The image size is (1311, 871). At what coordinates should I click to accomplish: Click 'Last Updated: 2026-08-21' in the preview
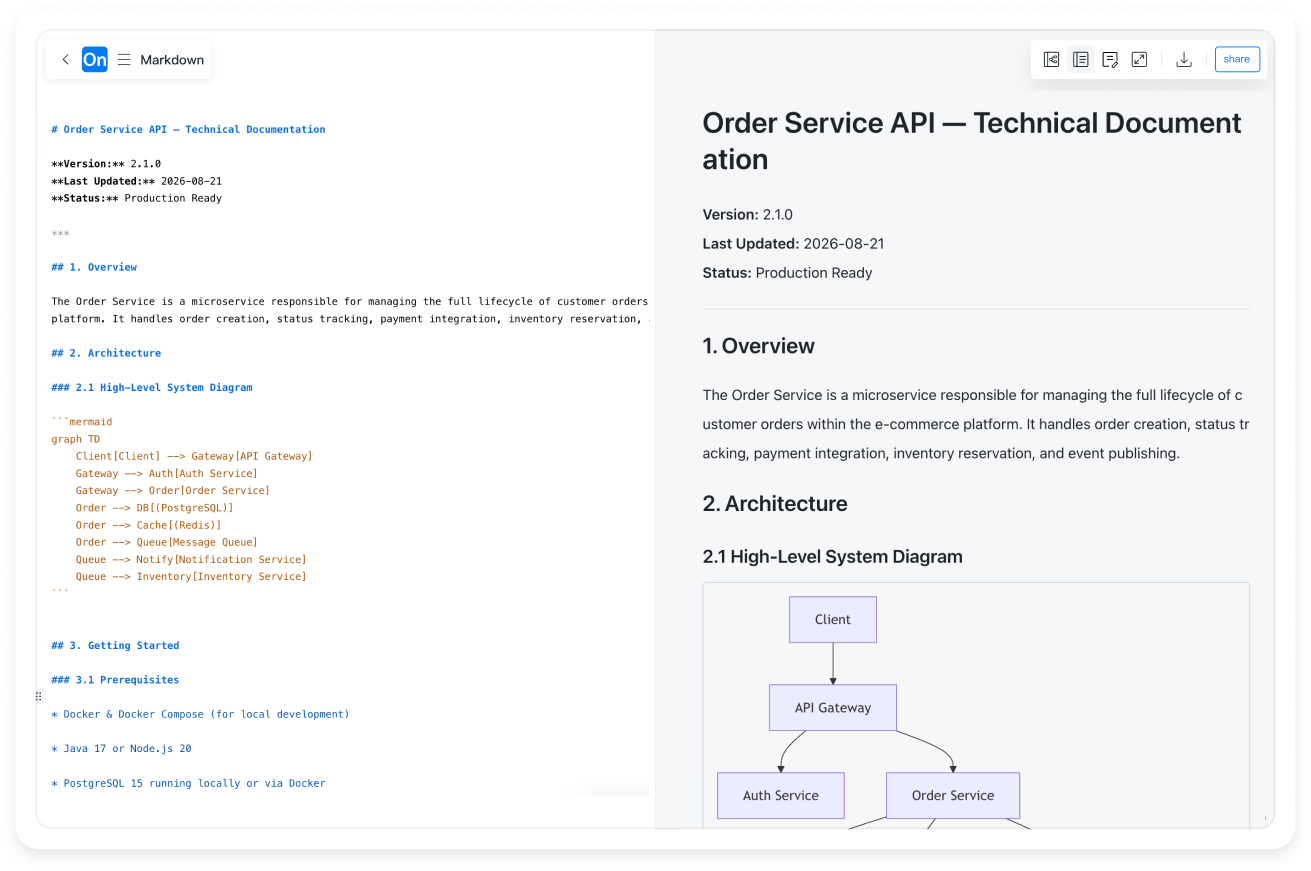(793, 244)
